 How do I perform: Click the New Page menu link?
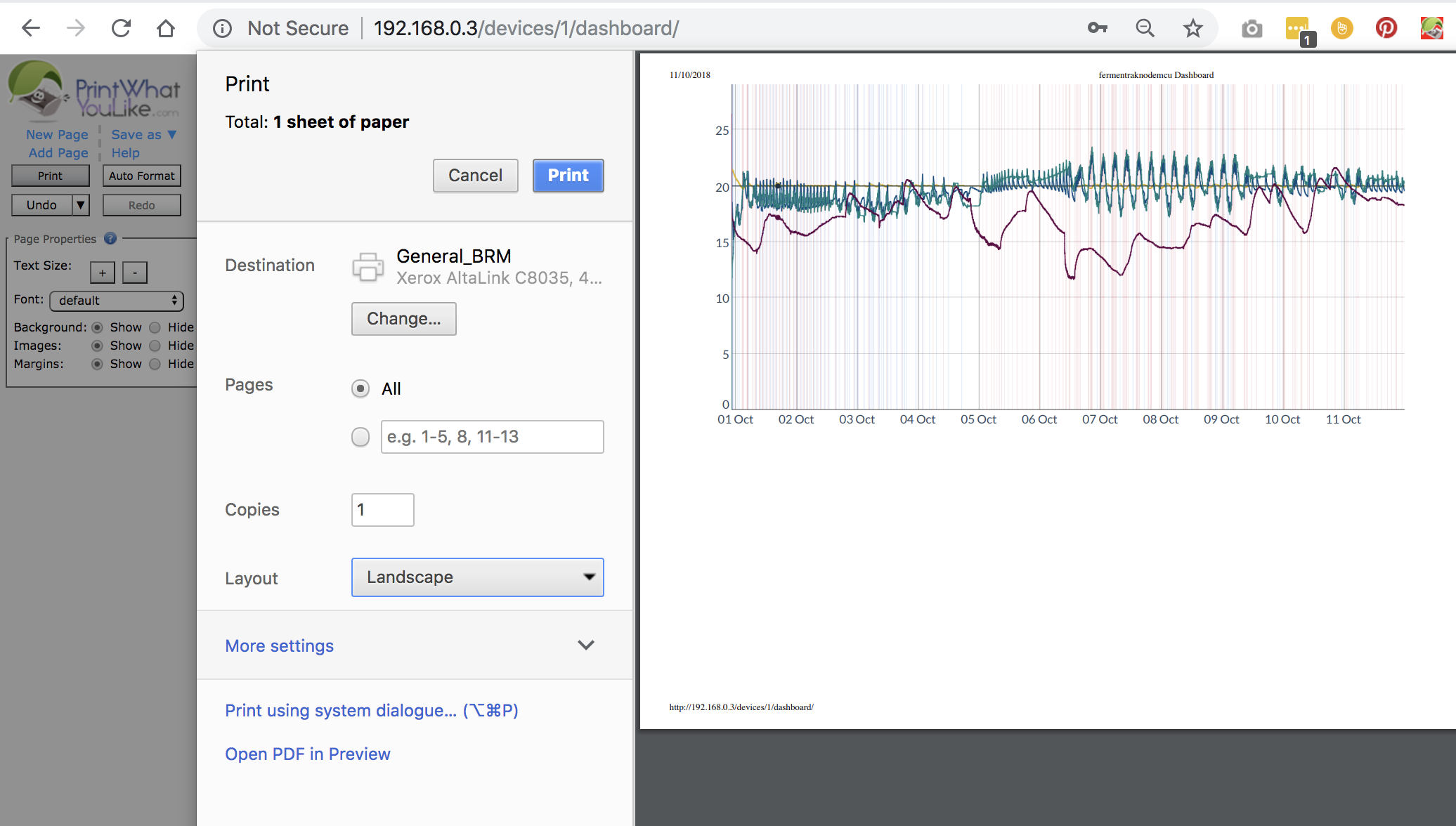(57, 134)
